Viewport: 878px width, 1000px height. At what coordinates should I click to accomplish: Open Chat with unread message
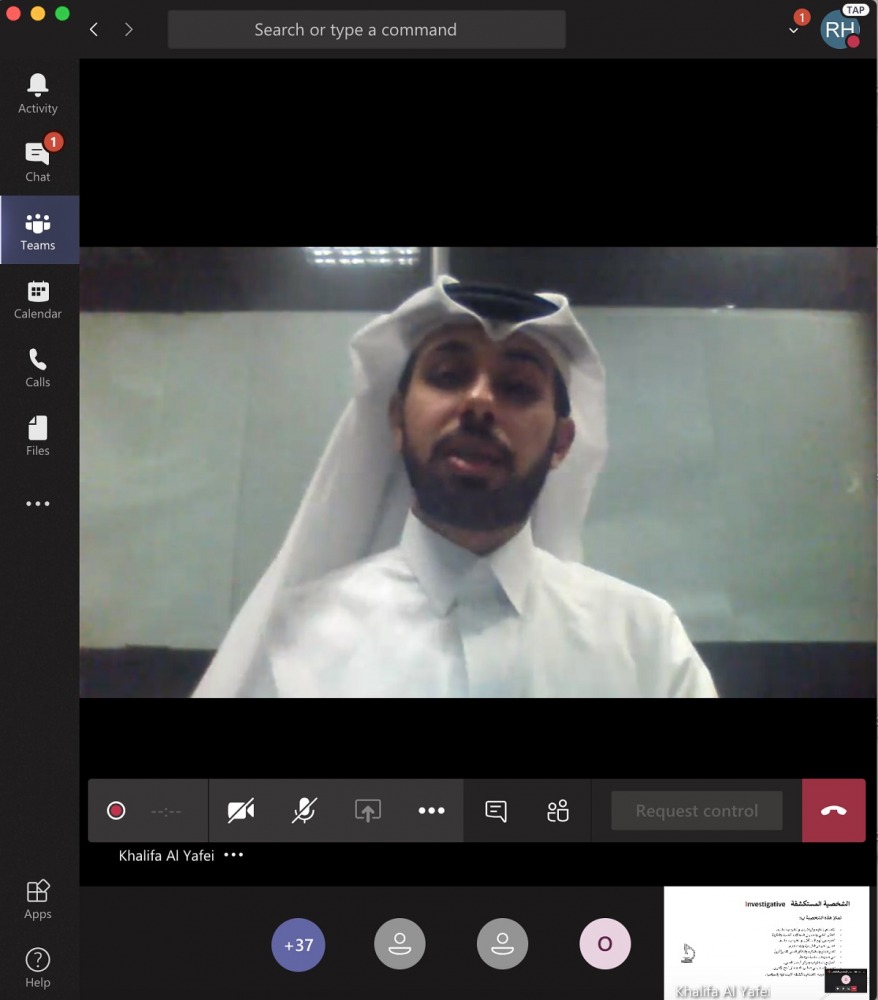point(38,161)
